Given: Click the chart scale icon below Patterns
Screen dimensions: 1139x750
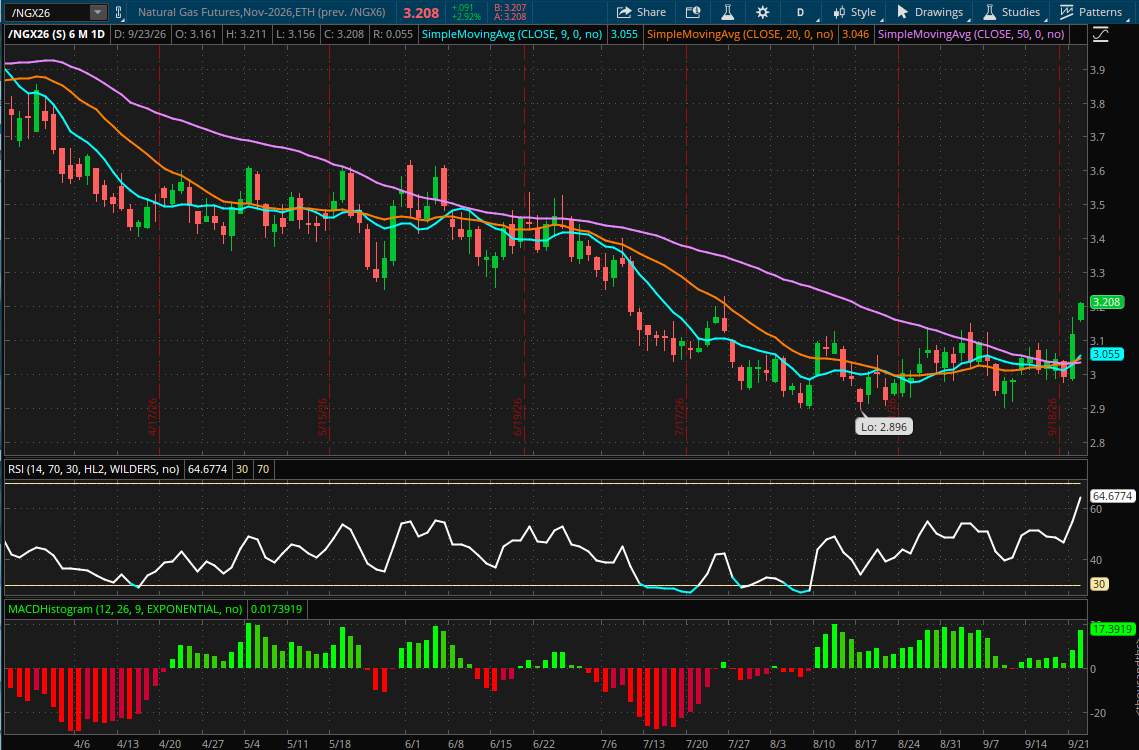Looking at the screenshot, I should click(1101, 34).
